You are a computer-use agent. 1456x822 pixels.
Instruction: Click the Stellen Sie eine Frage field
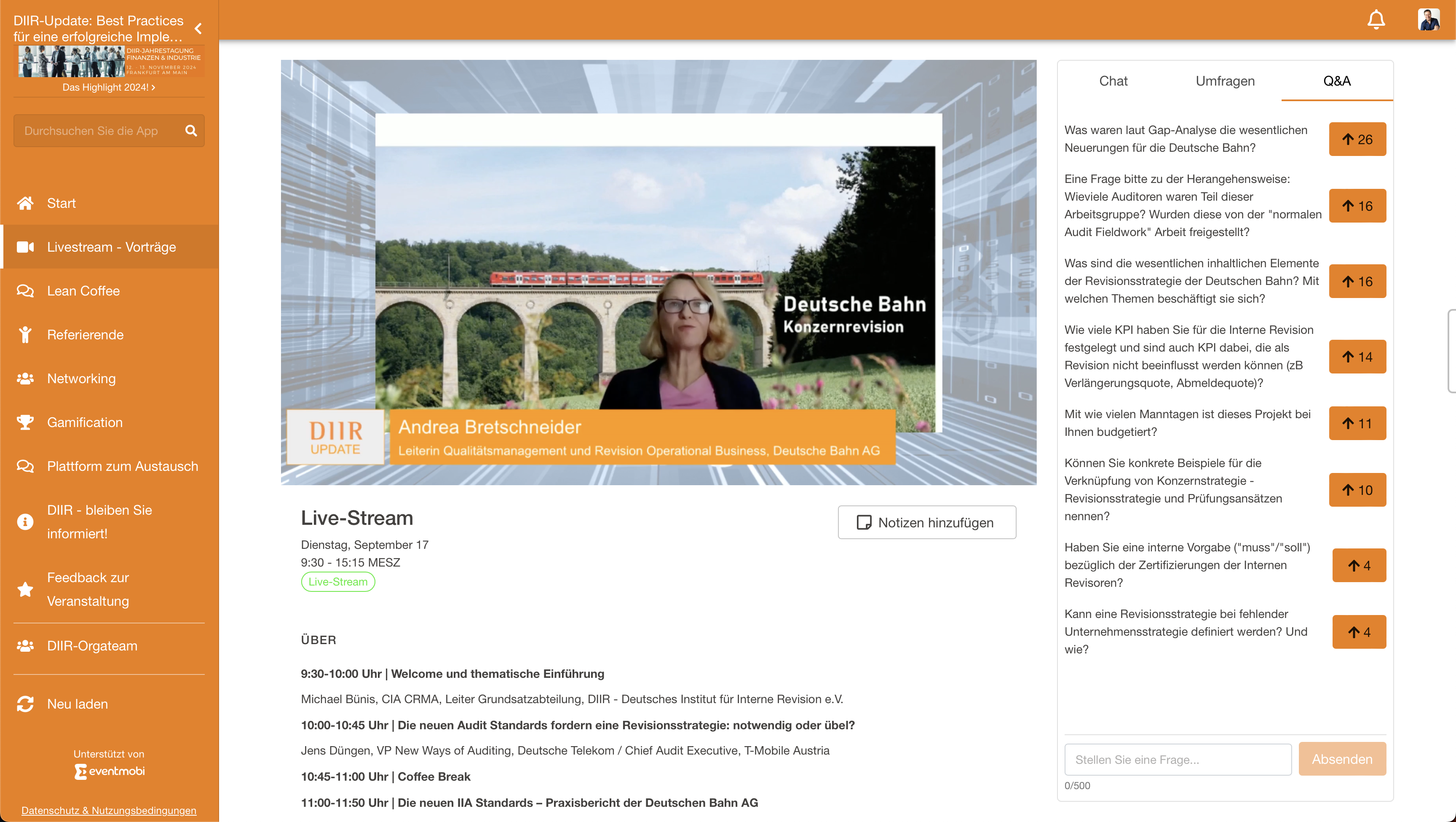tap(1178, 759)
